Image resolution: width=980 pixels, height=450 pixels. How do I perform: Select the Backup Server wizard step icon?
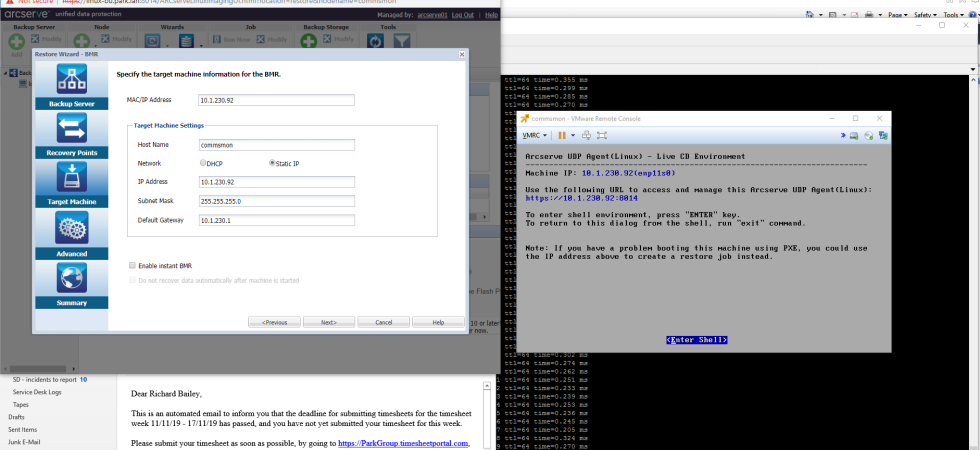72,79
